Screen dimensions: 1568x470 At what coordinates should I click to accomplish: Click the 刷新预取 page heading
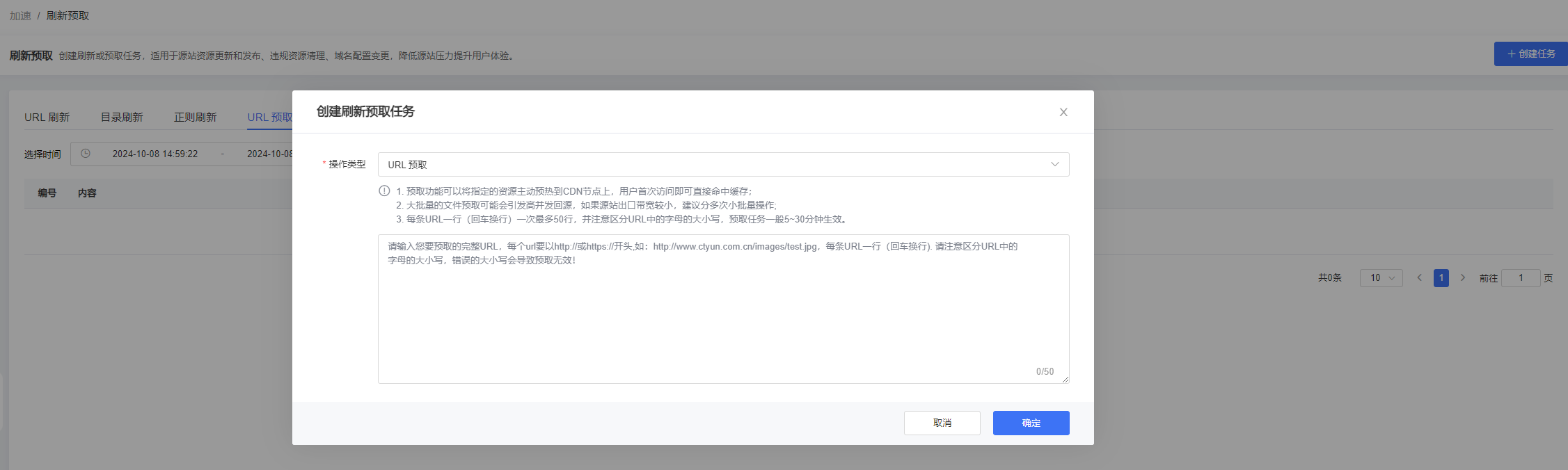(x=31, y=56)
